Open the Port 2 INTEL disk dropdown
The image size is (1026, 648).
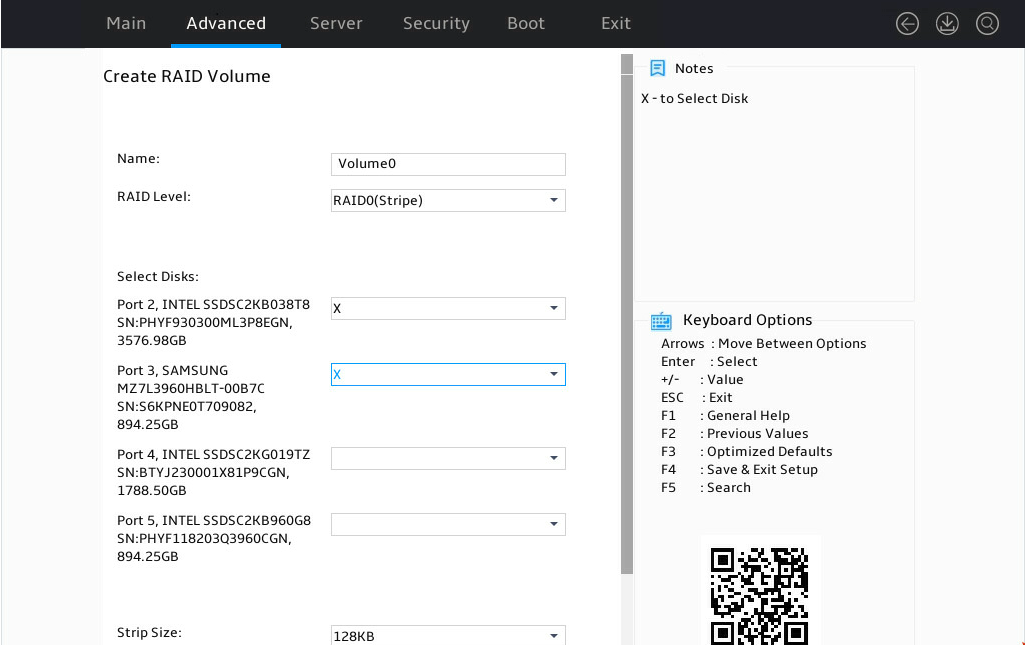pyautogui.click(x=448, y=308)
